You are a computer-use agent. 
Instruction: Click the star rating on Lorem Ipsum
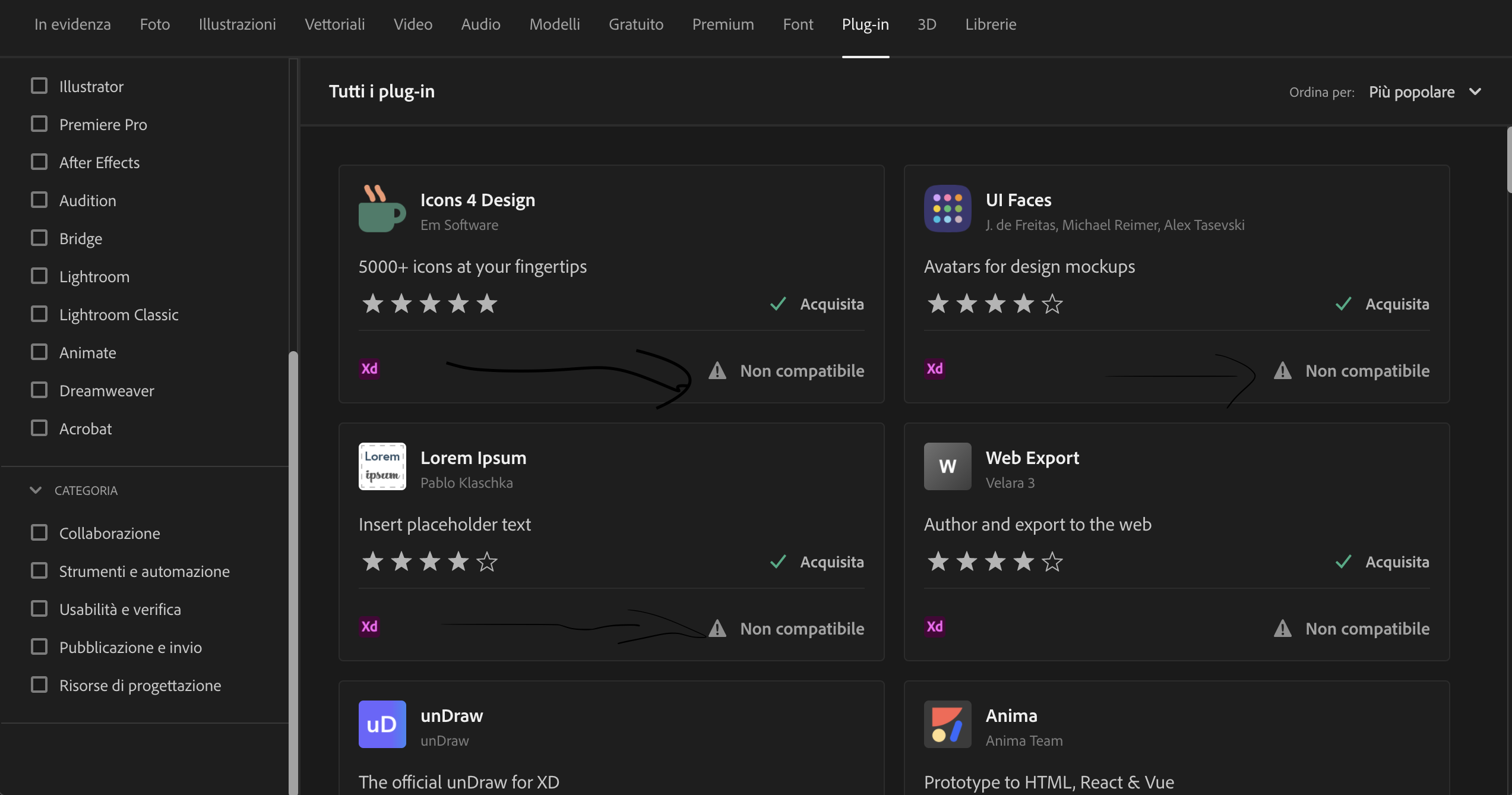(429, 561)
